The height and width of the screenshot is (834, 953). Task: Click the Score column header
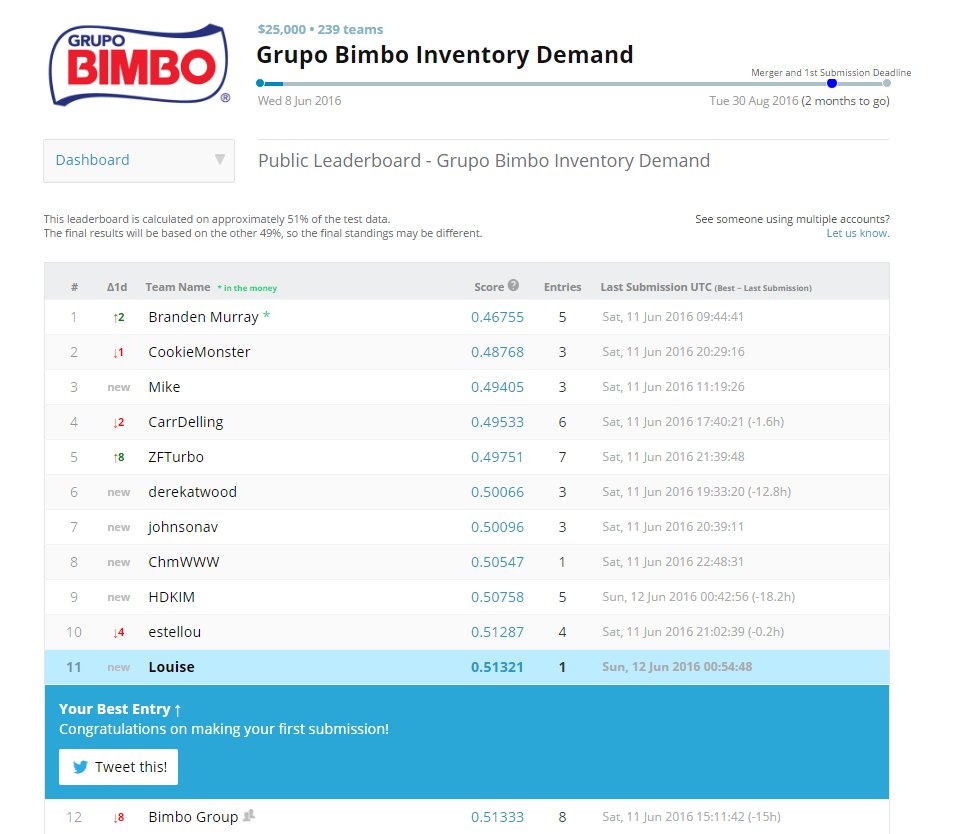(x=489, y=287)
